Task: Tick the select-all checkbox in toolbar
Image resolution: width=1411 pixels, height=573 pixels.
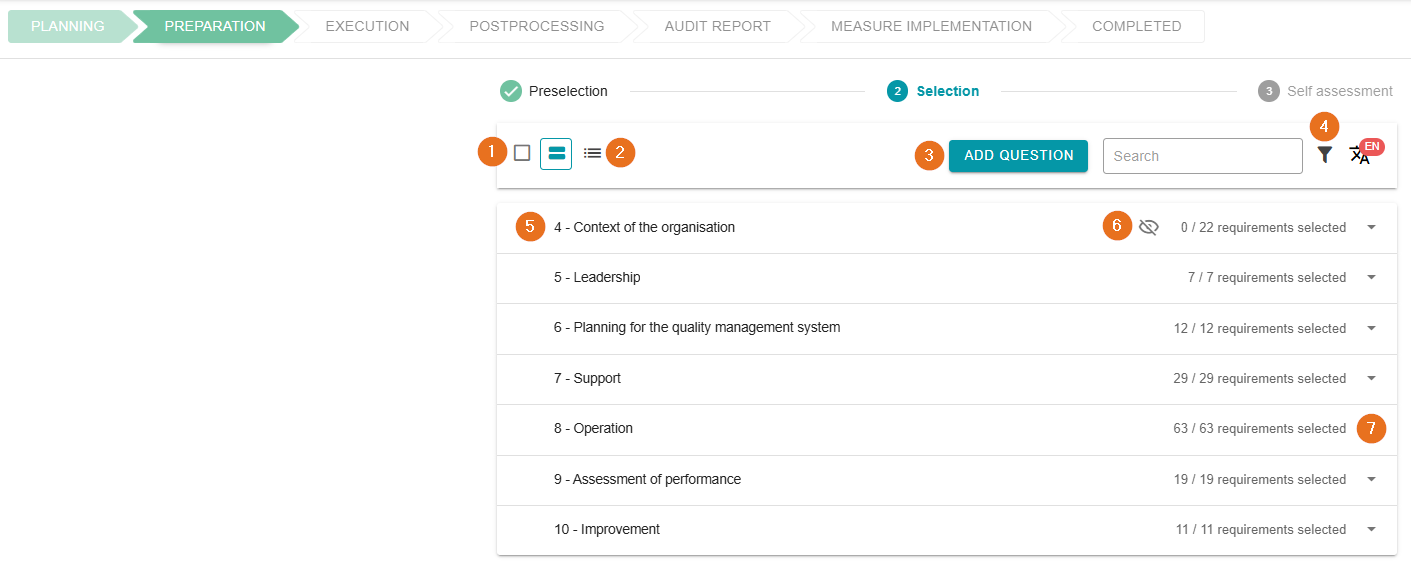Action: 522,153
